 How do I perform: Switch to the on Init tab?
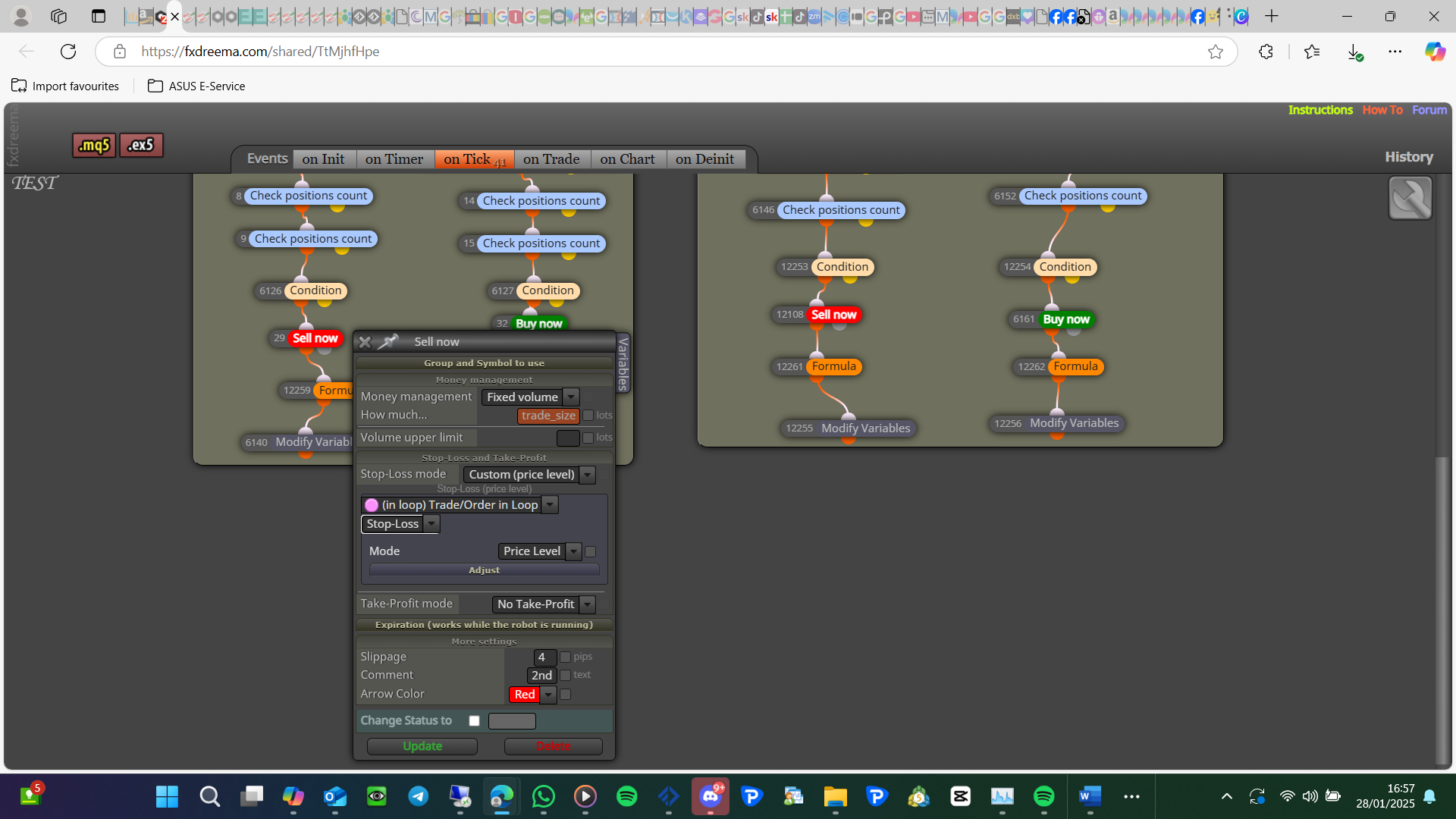323,159
